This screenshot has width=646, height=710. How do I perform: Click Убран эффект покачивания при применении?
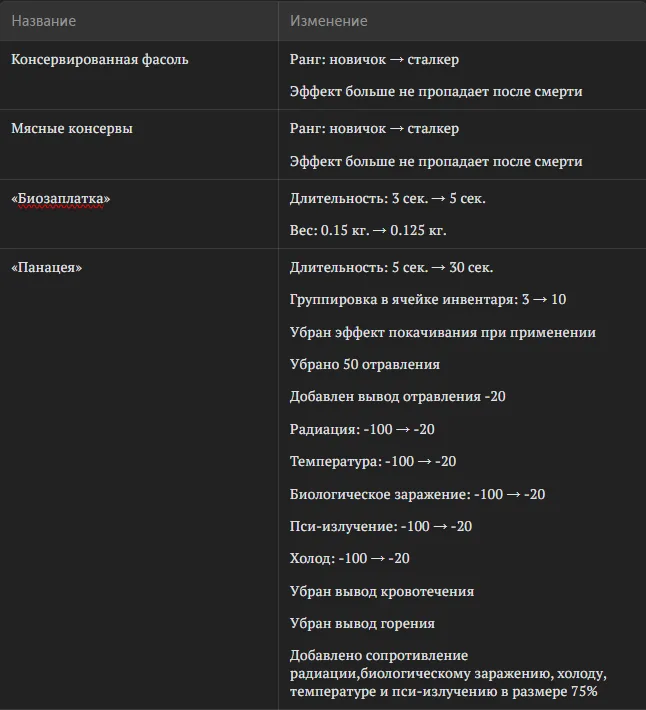click(x=443, y=332)
